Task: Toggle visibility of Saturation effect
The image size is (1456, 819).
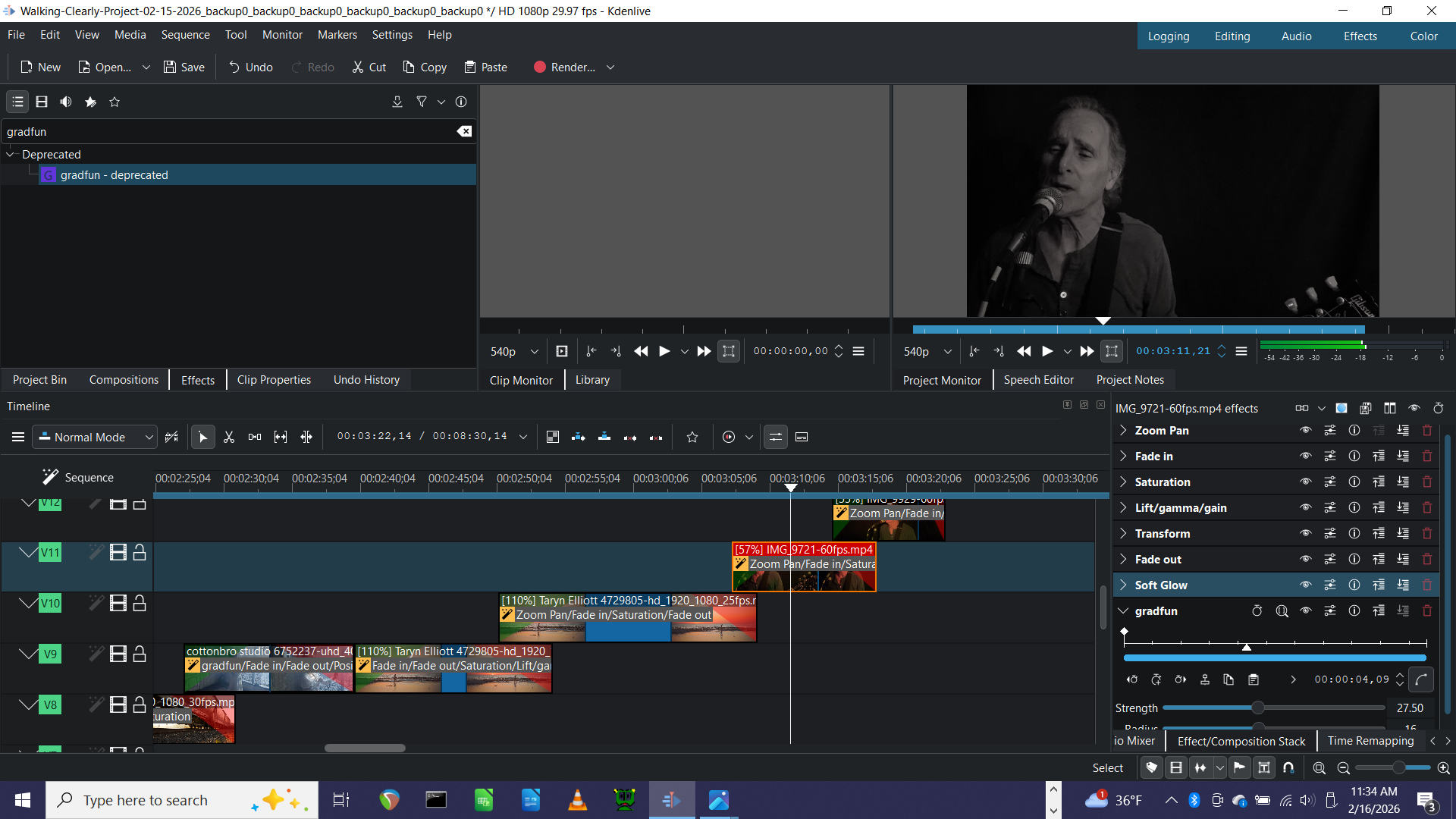Action: [1305, 482]
